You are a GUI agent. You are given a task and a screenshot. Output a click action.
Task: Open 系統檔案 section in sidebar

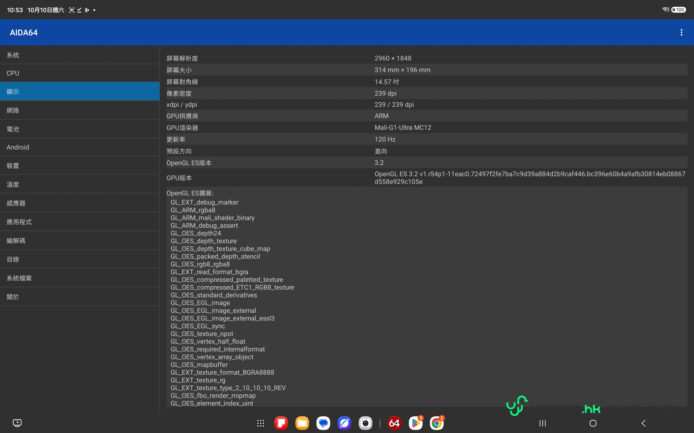point(80,278)
